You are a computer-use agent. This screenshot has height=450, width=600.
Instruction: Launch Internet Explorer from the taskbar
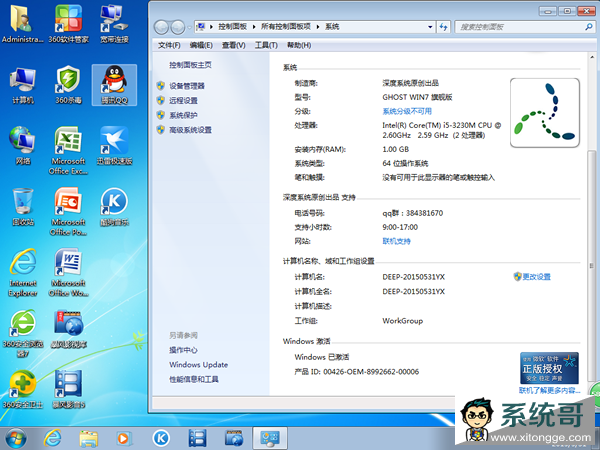(x=52, y=439)
